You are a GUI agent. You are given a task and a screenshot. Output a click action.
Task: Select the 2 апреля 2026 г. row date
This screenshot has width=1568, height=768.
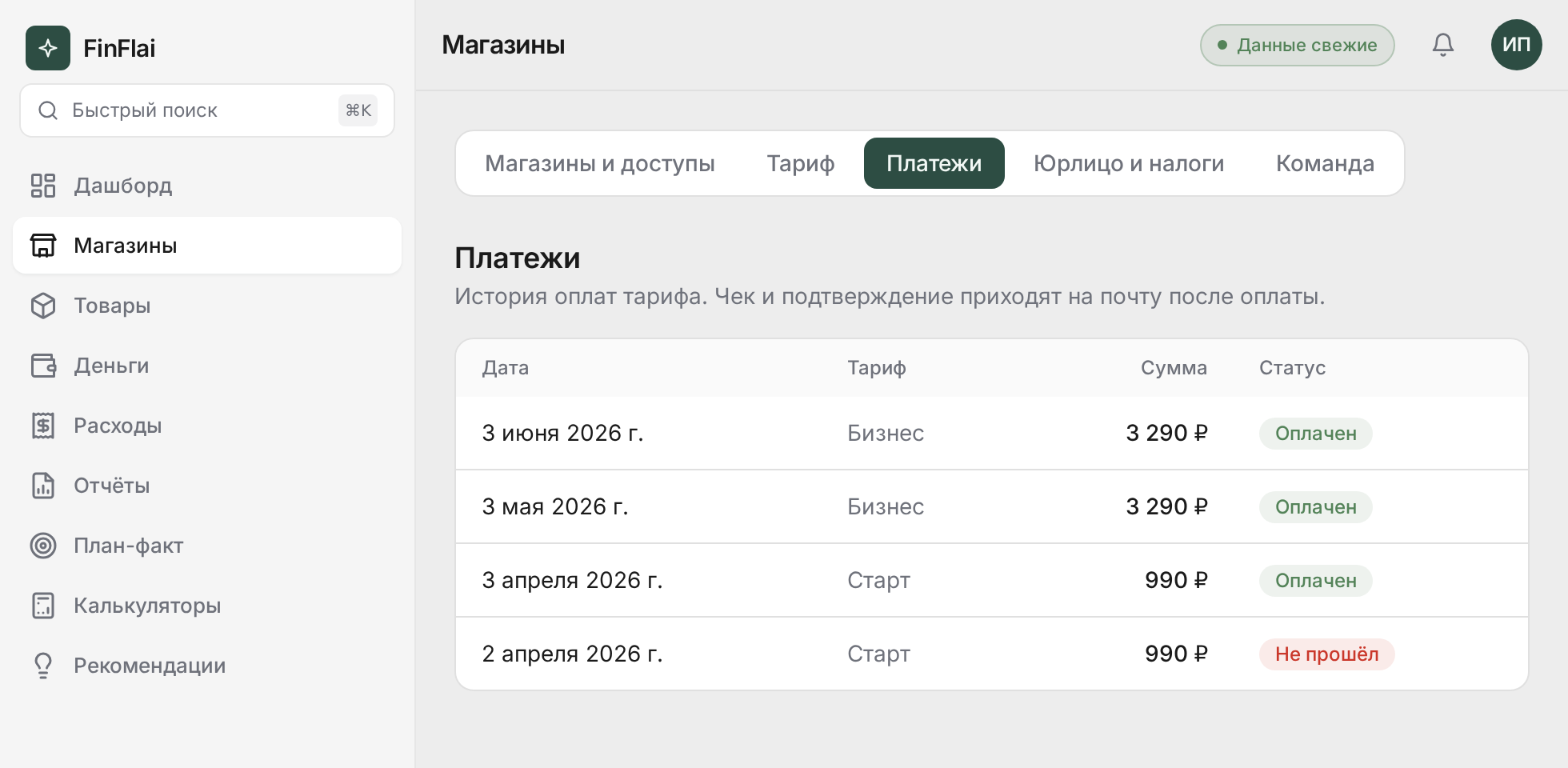point(572,654)
